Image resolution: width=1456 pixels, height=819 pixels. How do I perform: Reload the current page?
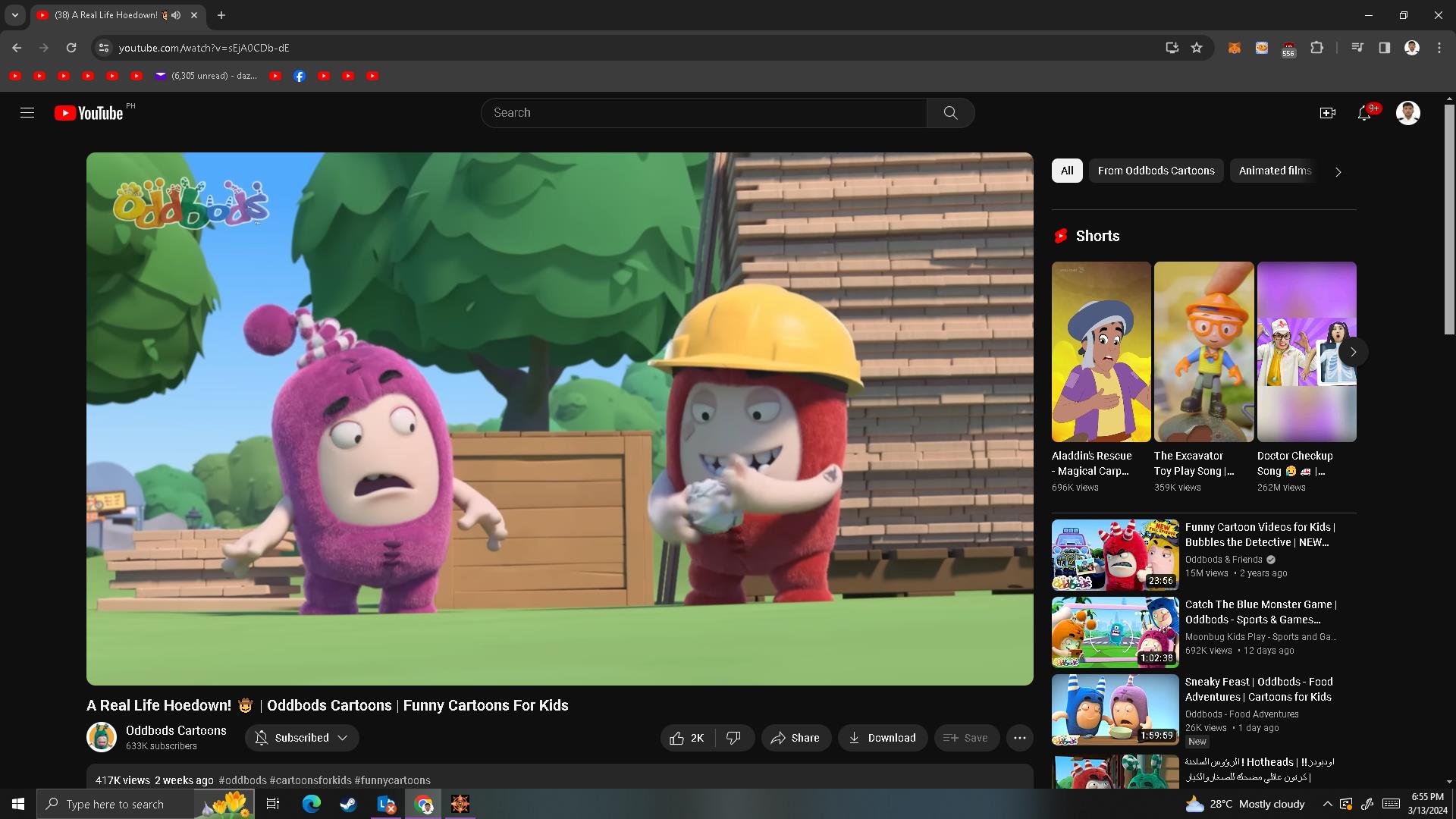pos(71,48)
